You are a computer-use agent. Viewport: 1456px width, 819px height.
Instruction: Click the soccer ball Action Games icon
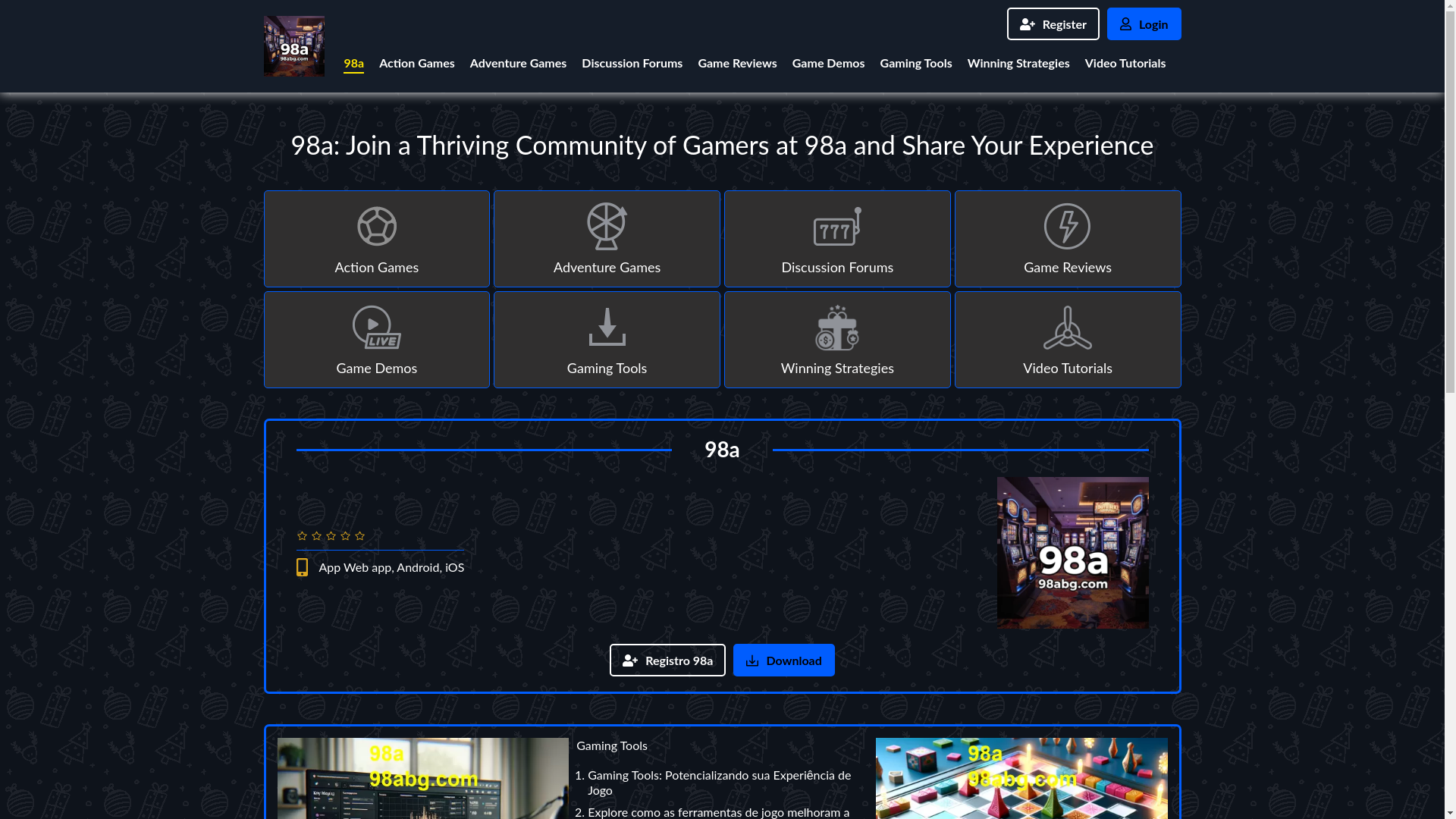pyautogui.click(x=377, y=226)
